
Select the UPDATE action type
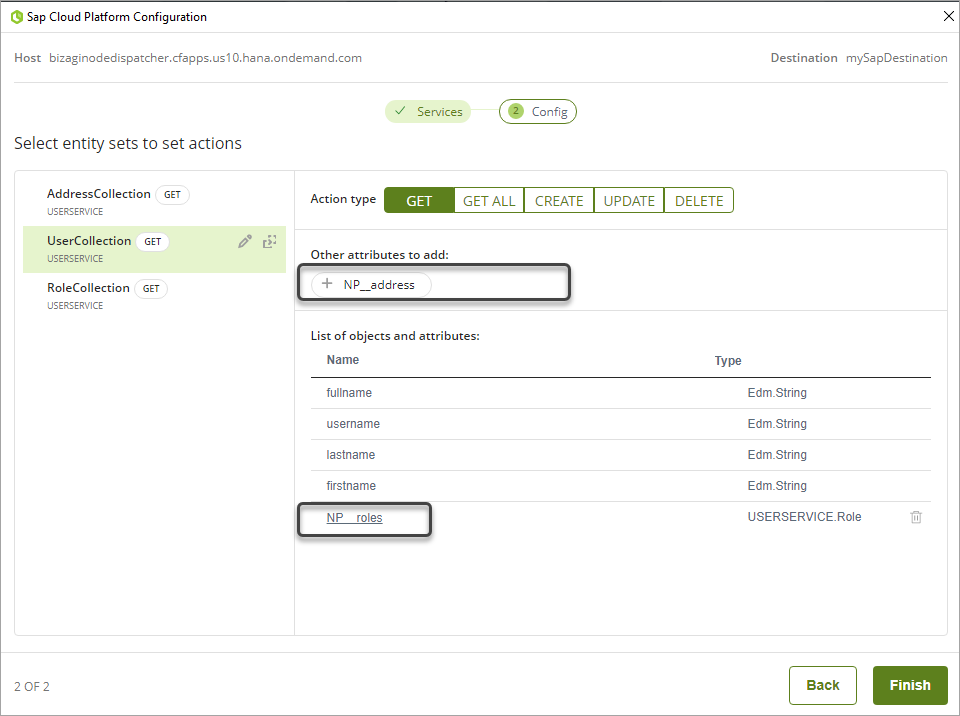click(x=629, y=200)
